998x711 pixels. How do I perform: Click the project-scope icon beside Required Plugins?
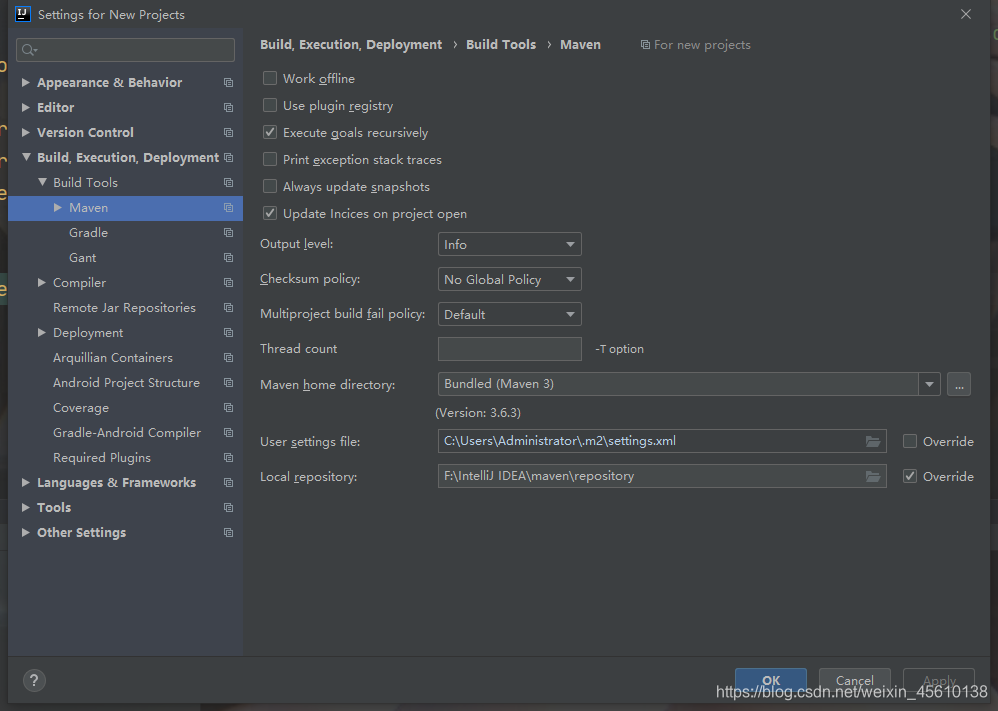[228, 458]
